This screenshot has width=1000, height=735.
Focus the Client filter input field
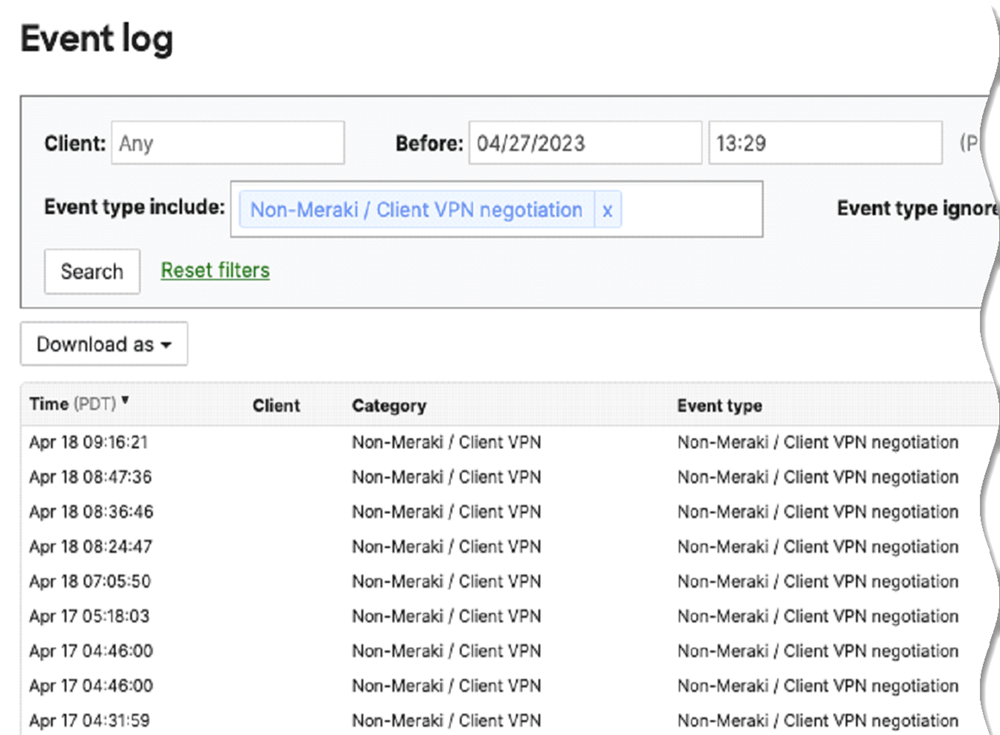[x=227, y=143]
